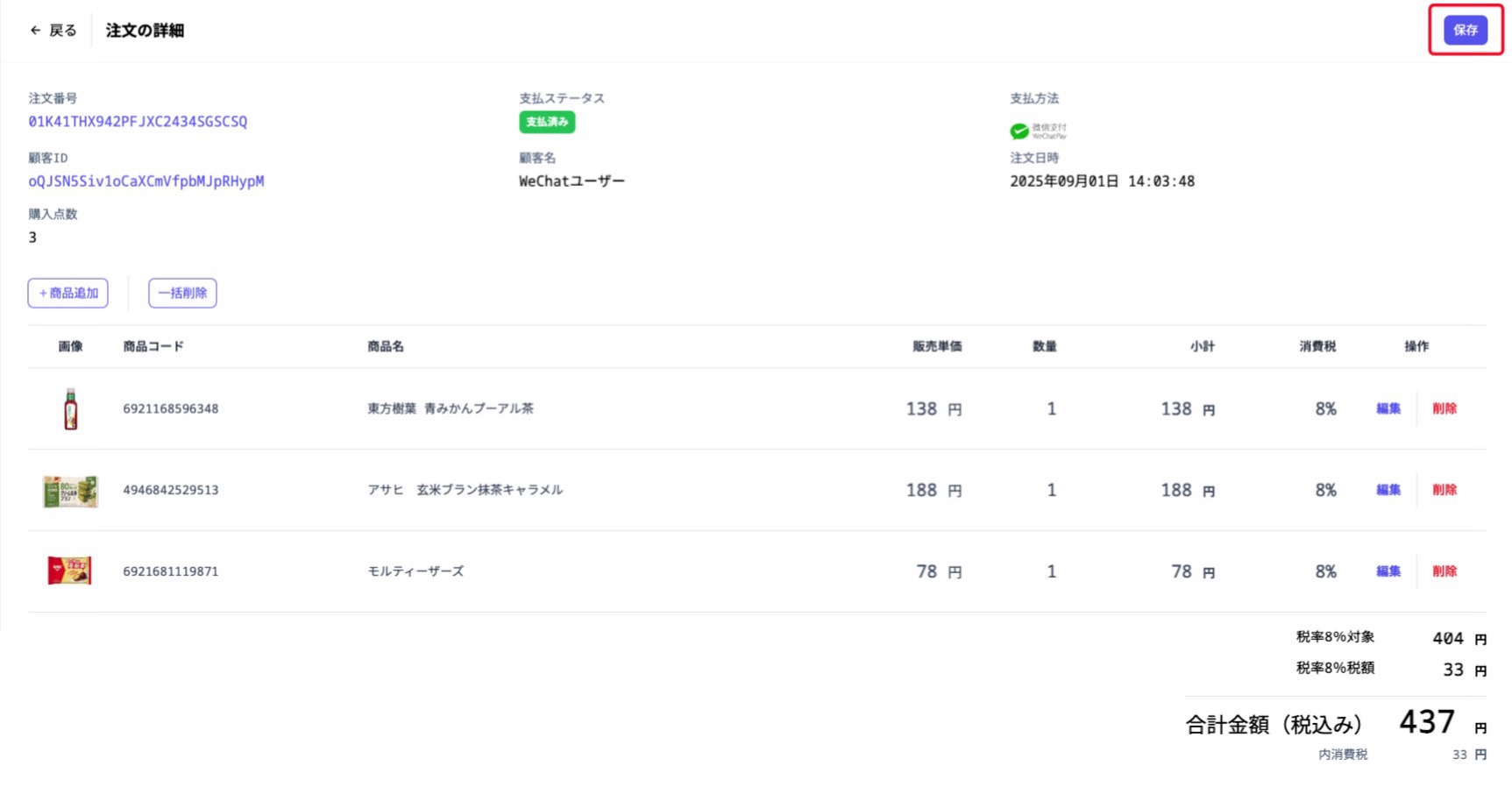Click the 販売単価 column header

pyautogui.click(x=937, y=346)
